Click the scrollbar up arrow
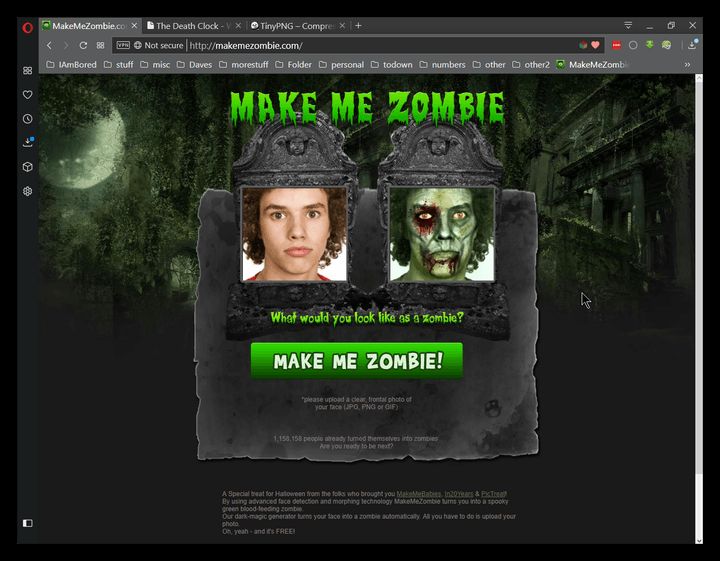 699,78
